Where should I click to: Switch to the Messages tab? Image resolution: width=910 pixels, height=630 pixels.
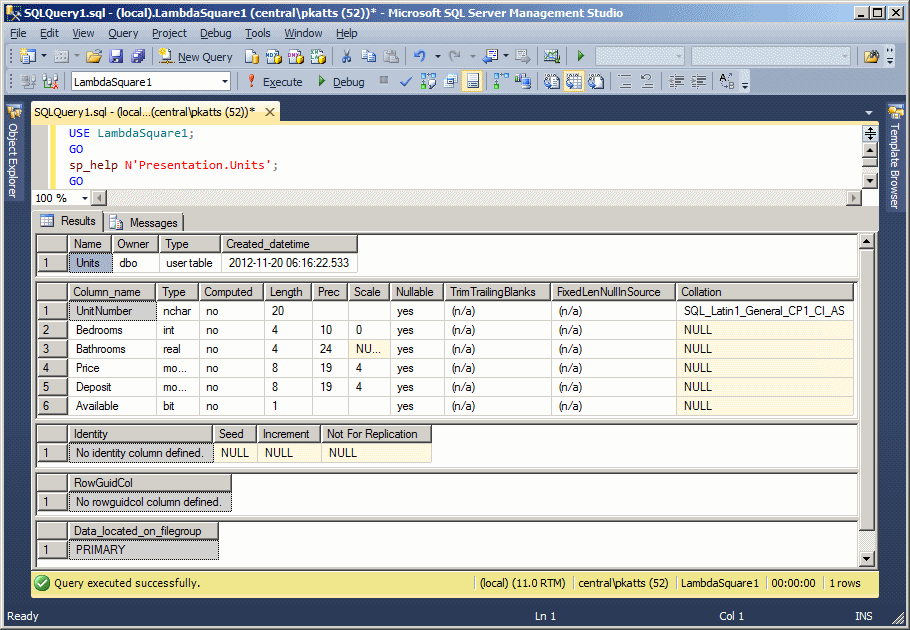click(144, 223)
